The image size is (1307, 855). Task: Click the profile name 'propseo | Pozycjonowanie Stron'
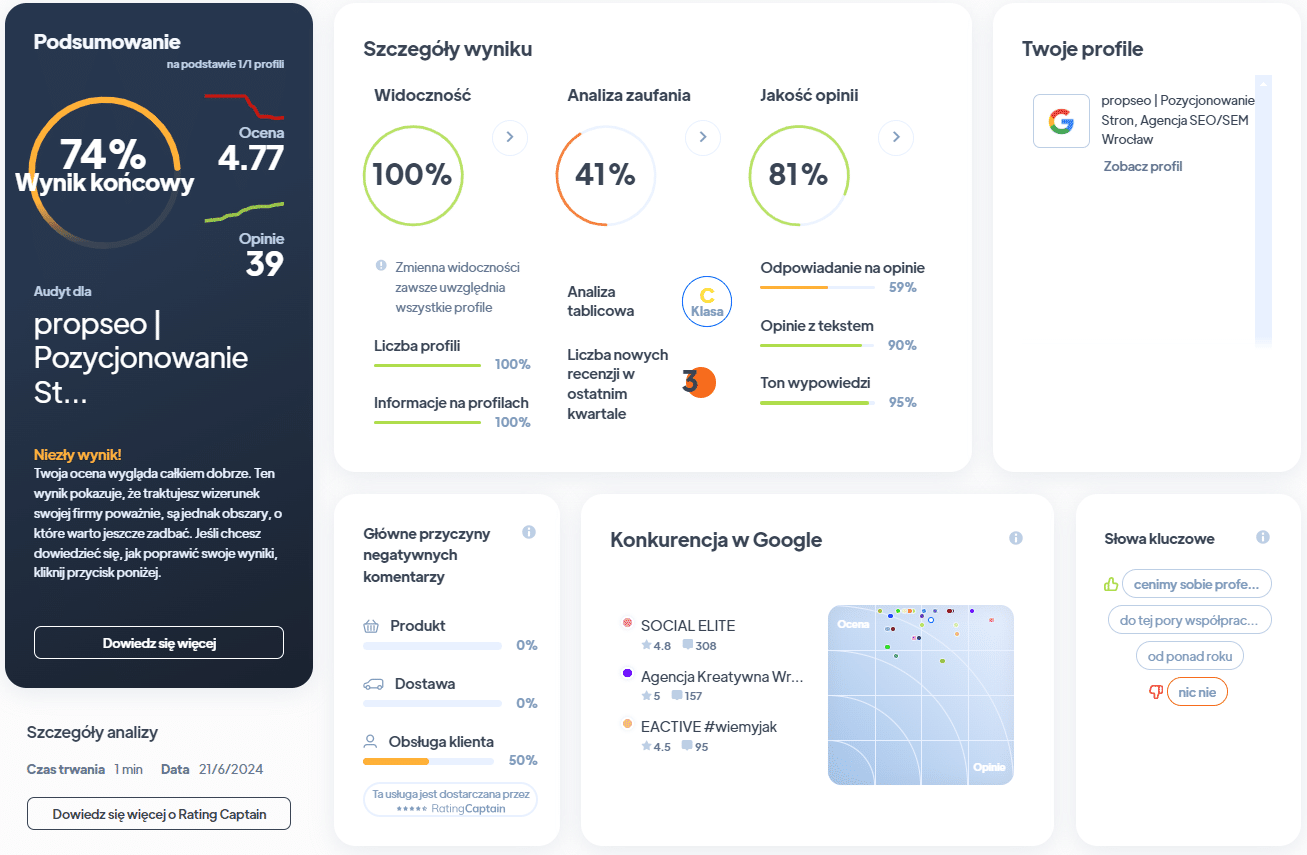tap(1177, 120)
